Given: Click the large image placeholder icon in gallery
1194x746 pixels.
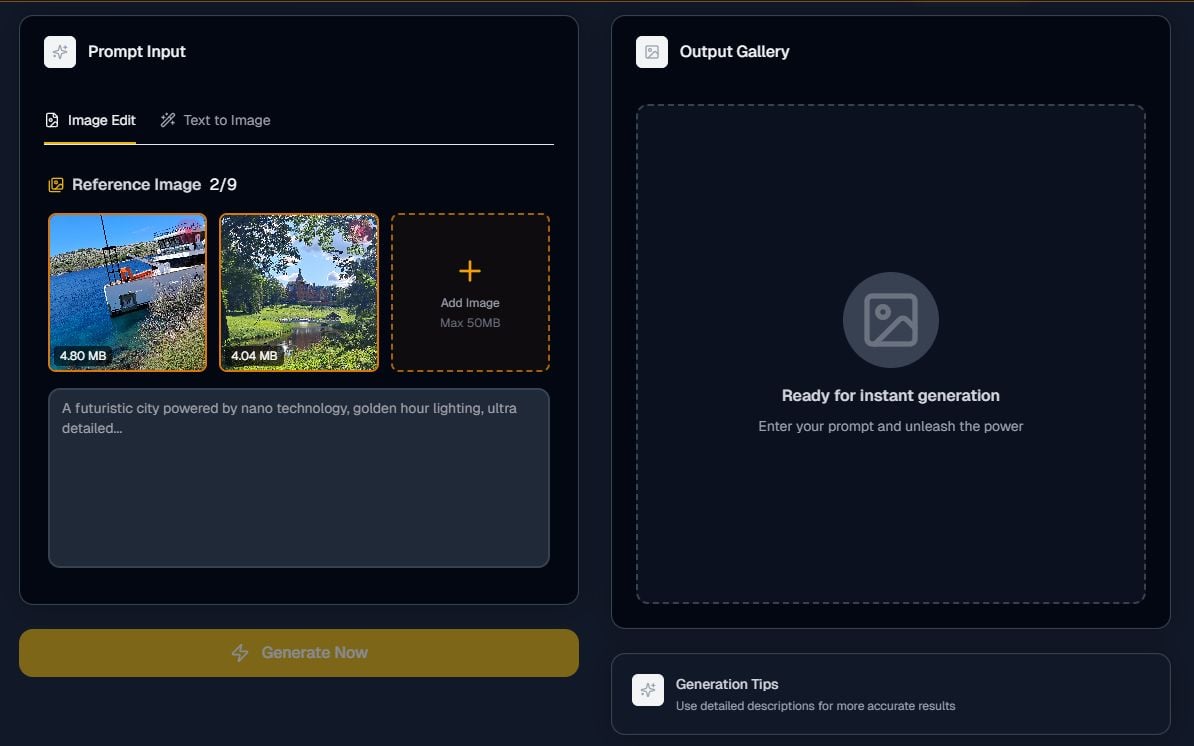Looking at the screenshot, I should tap(890, 320).
